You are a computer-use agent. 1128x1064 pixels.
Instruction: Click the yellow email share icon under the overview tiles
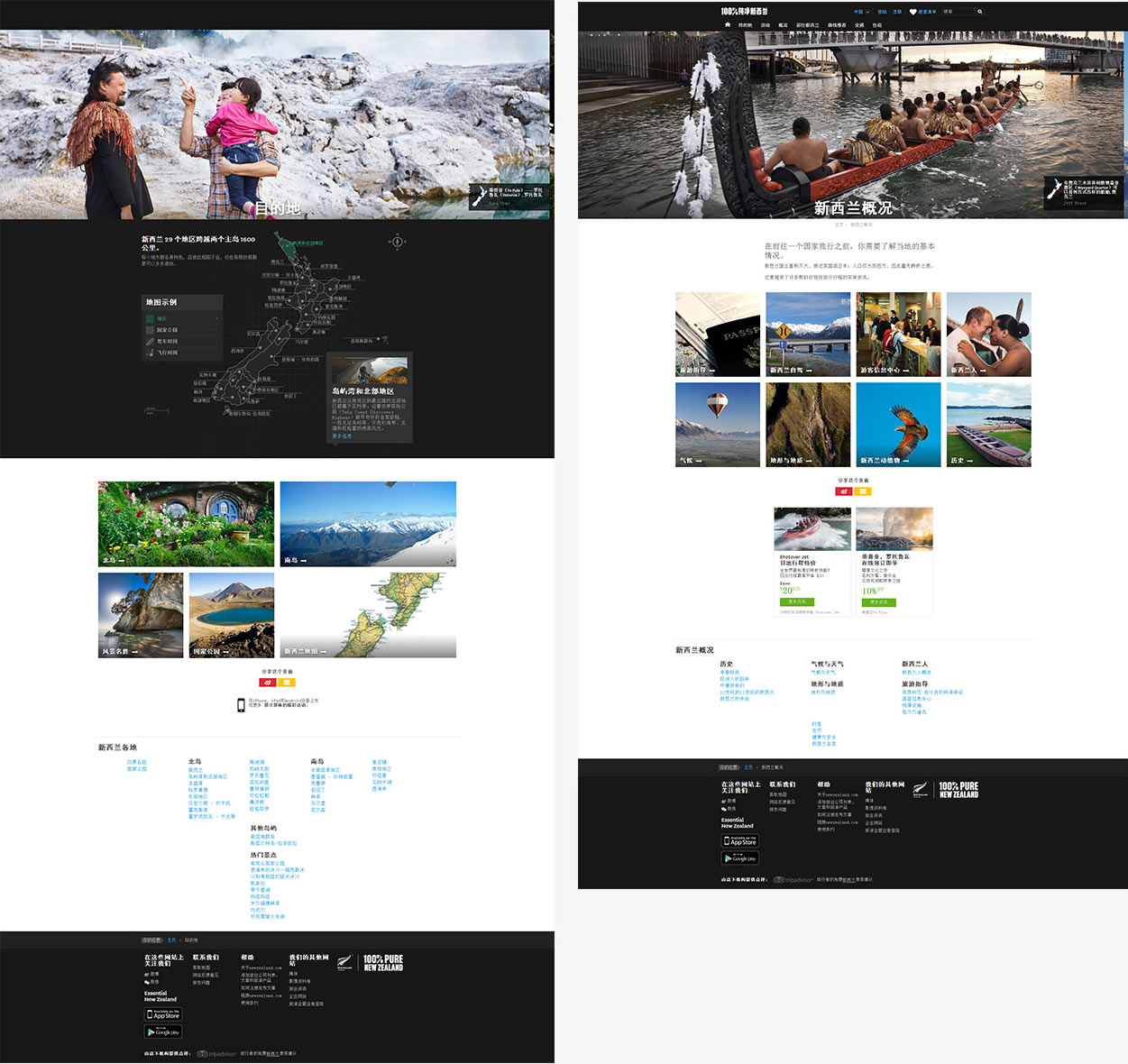point(863,491)
